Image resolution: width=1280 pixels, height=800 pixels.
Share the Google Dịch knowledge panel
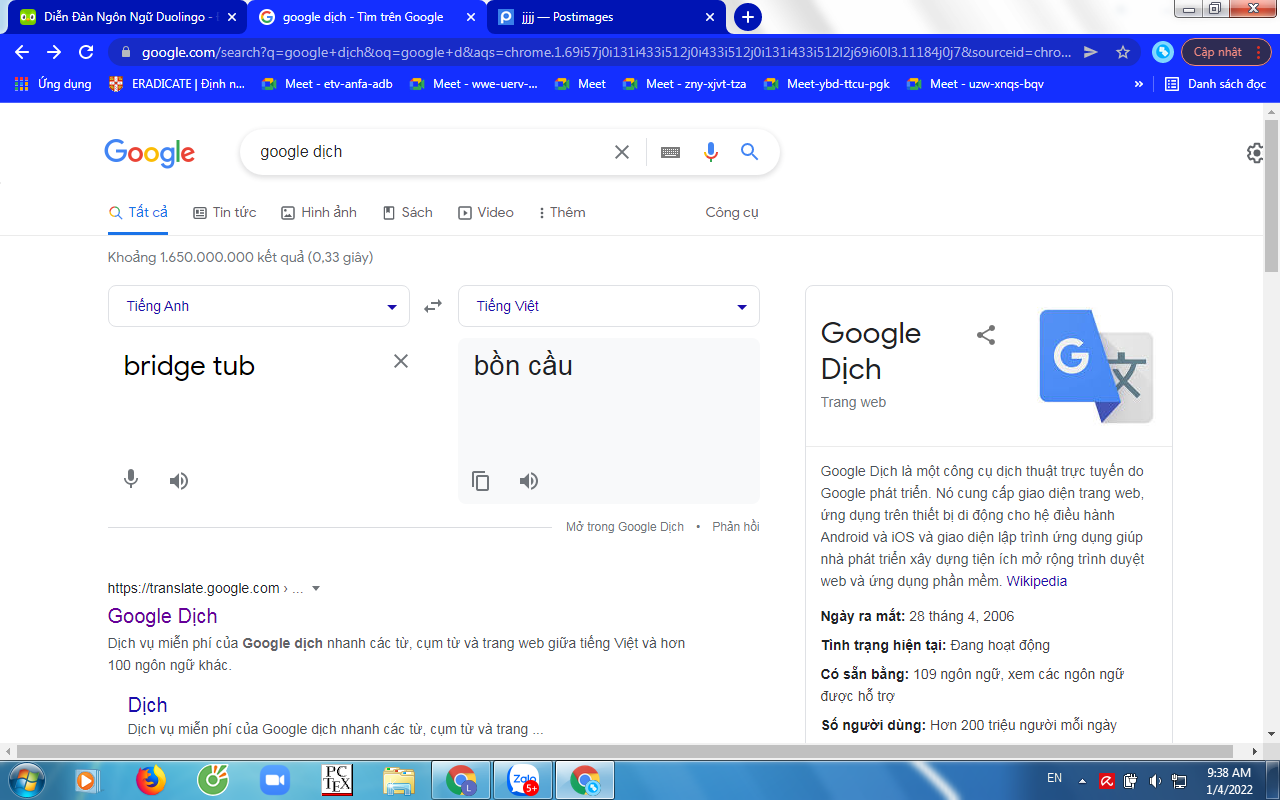coord(986,335)
